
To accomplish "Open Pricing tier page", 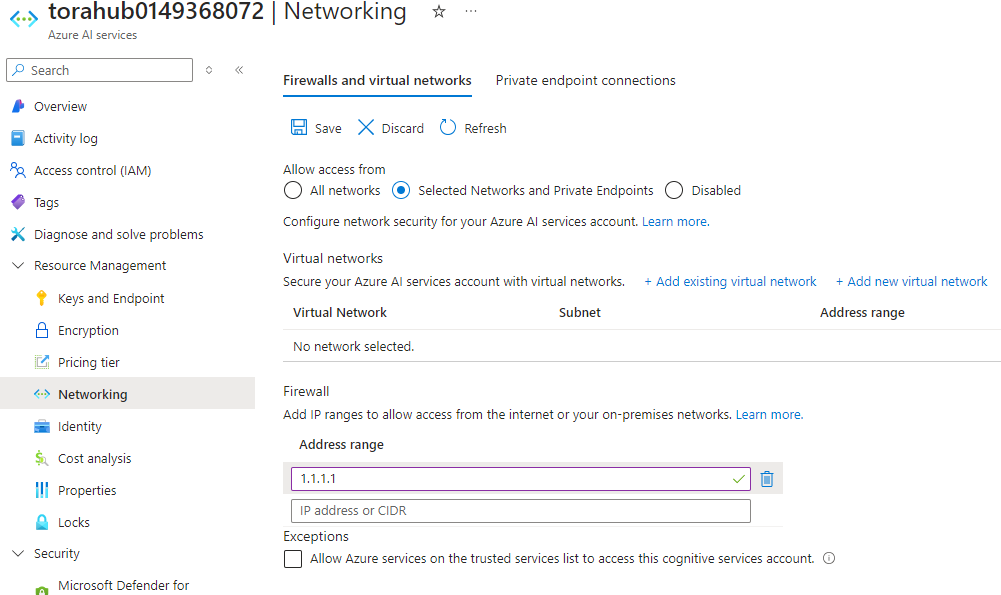I will [89, 363].
